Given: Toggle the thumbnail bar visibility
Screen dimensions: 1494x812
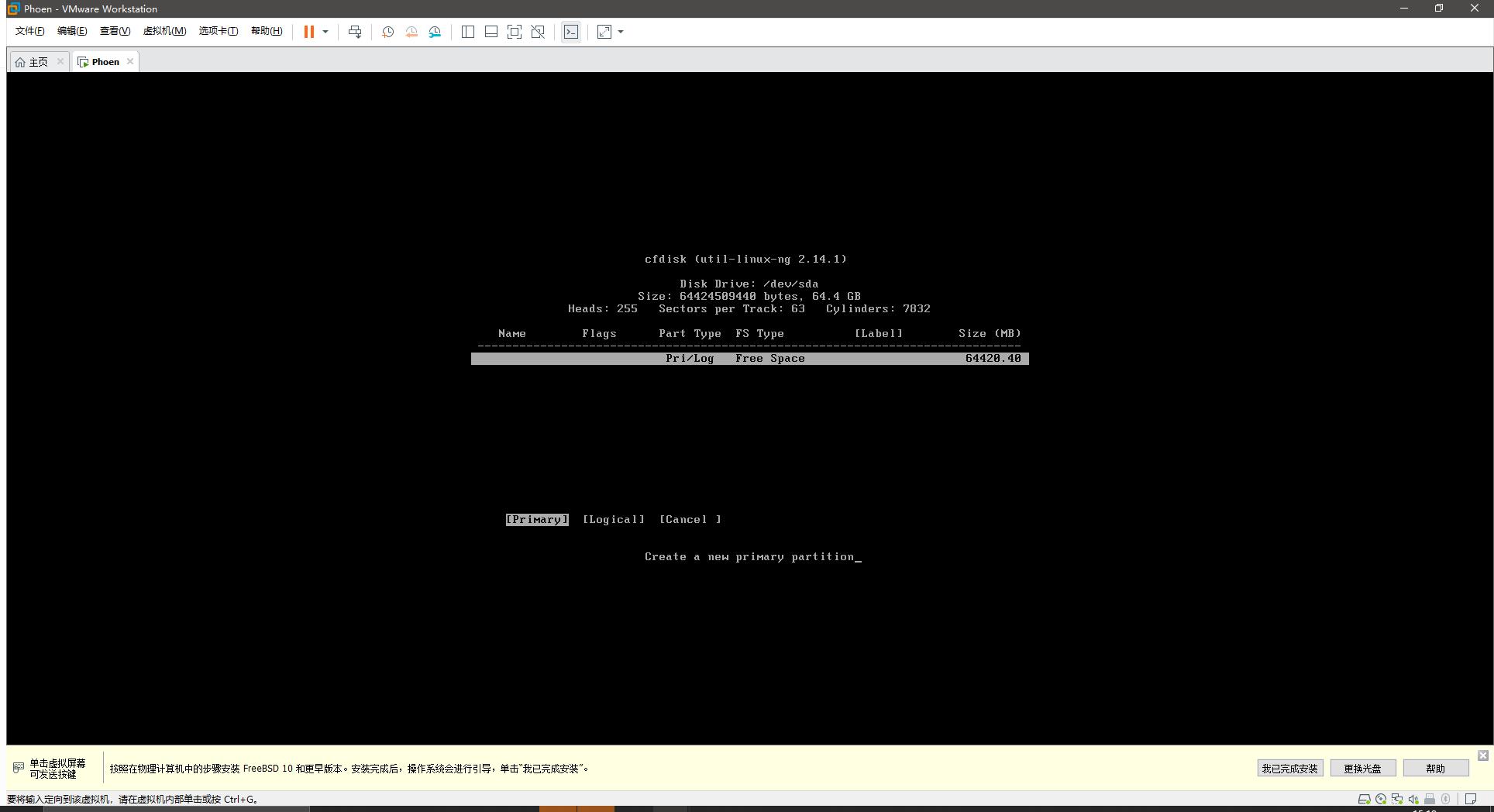Looking at the screenshot, I should coord(491,32).
